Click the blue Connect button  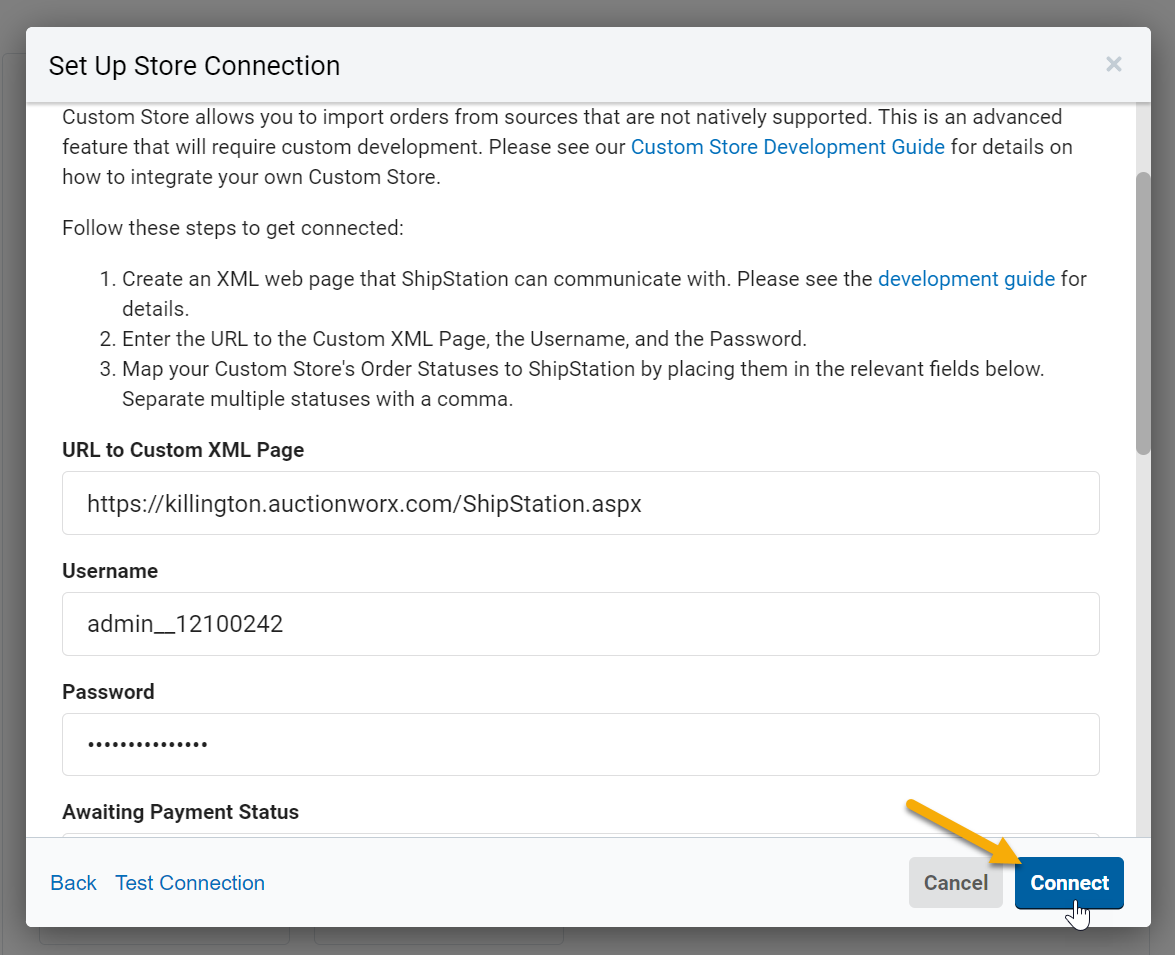point(1069,883)
